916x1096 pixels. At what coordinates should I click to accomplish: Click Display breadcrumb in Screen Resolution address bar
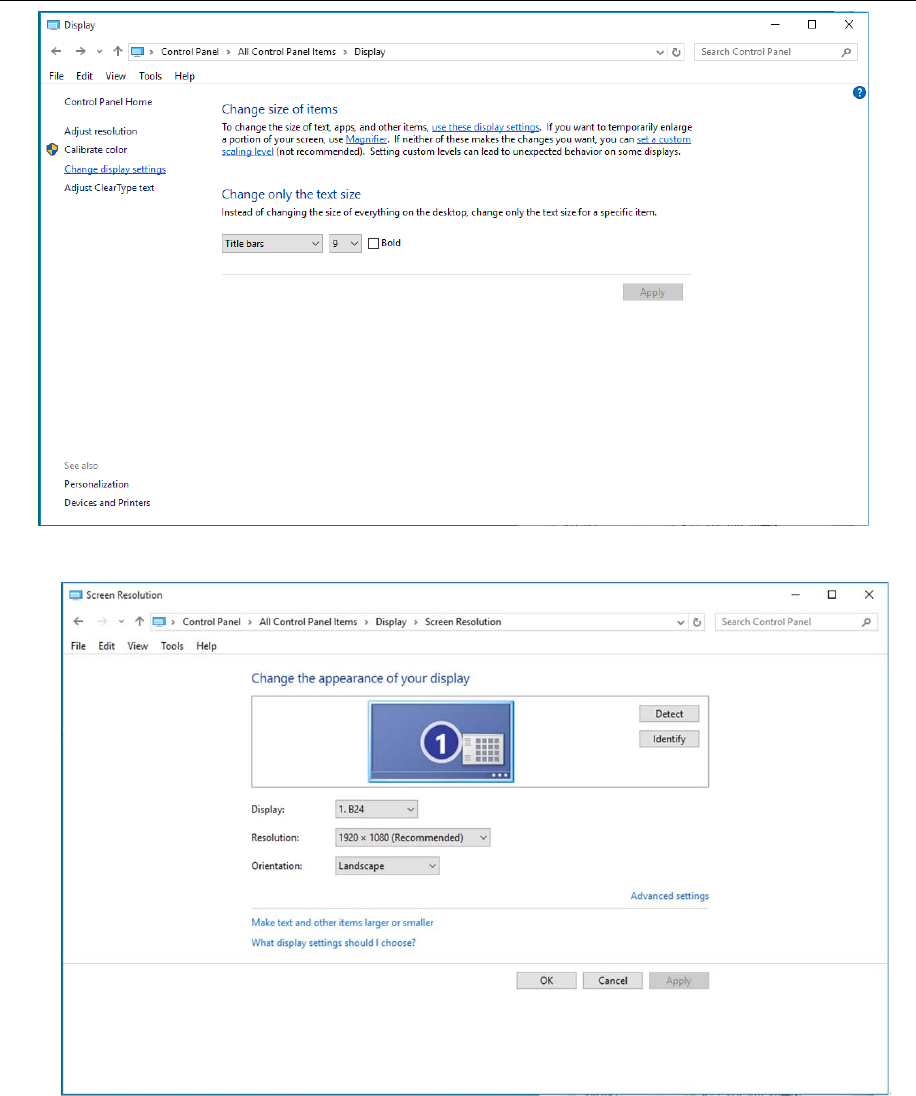[391, 621]
